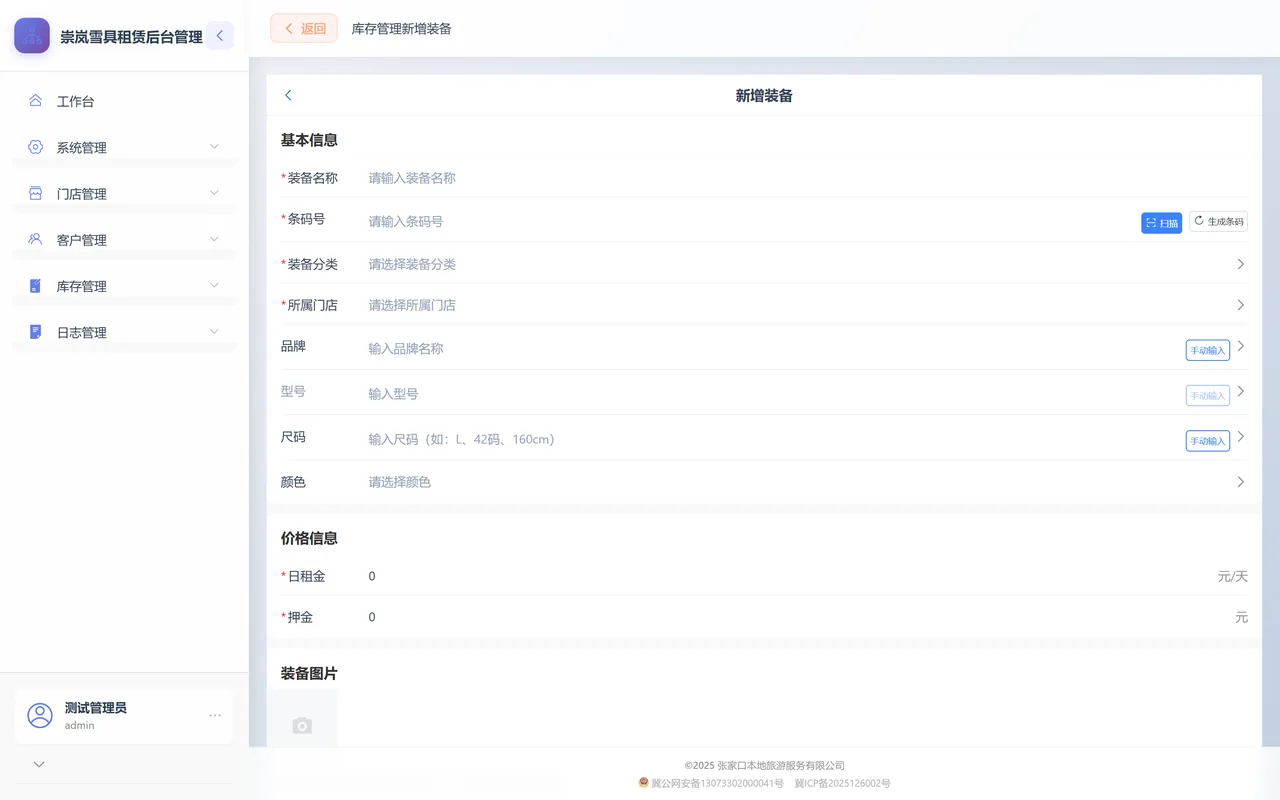1280x800 pixels.
Task: Click the chevron on the 品牌 row
Action: coord(1241,346)
